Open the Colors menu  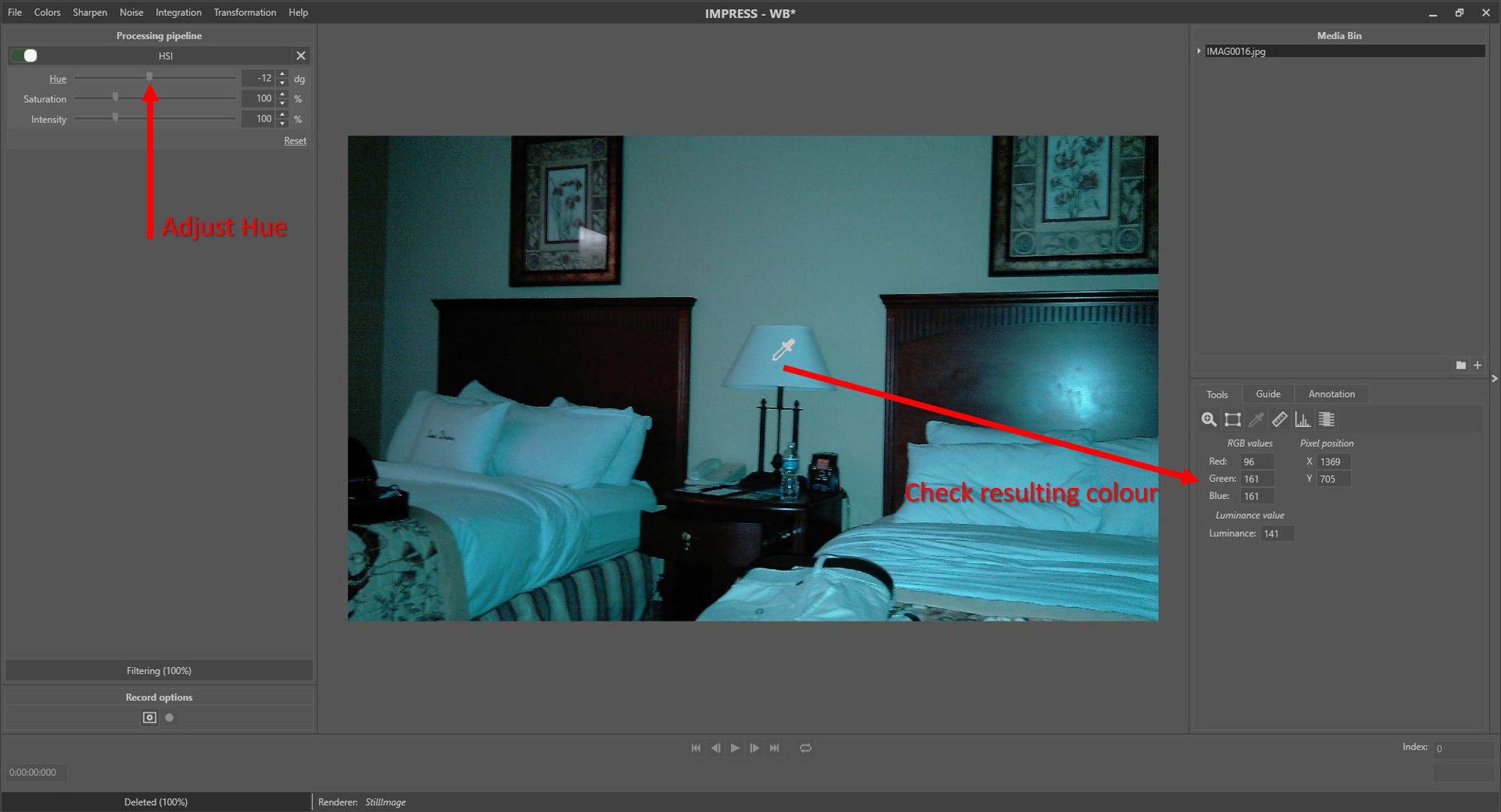click(x=47, y=12)
